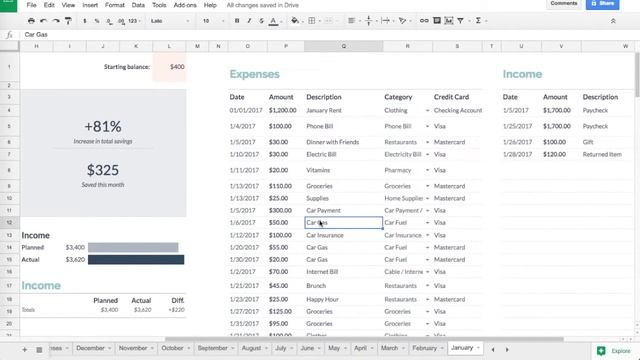Click the Functions sigma icon
Image resolution: width=640 pixels, height=360 pixels.
(x=478, y=20)
